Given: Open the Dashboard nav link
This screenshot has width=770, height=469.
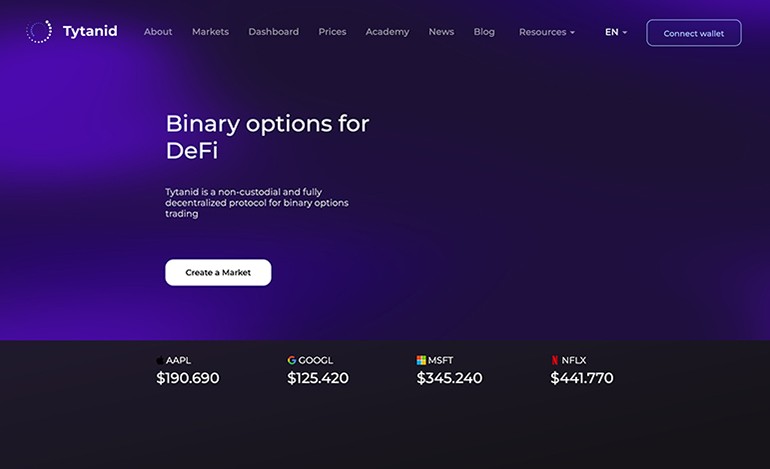Looking at the screenshot, I should 274,31.
